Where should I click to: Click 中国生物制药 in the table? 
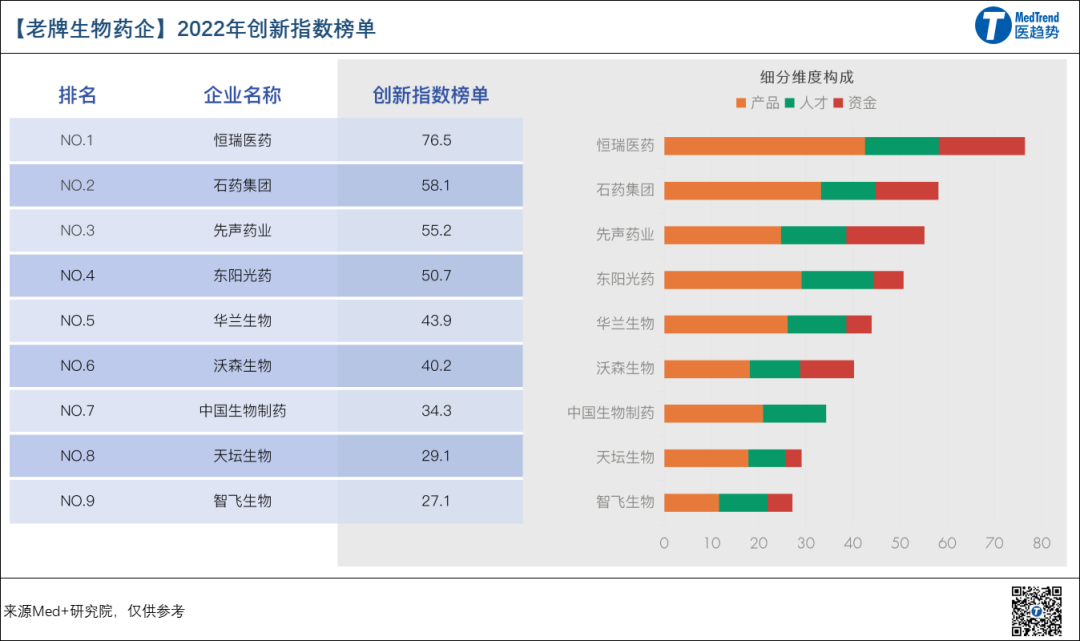242,411
